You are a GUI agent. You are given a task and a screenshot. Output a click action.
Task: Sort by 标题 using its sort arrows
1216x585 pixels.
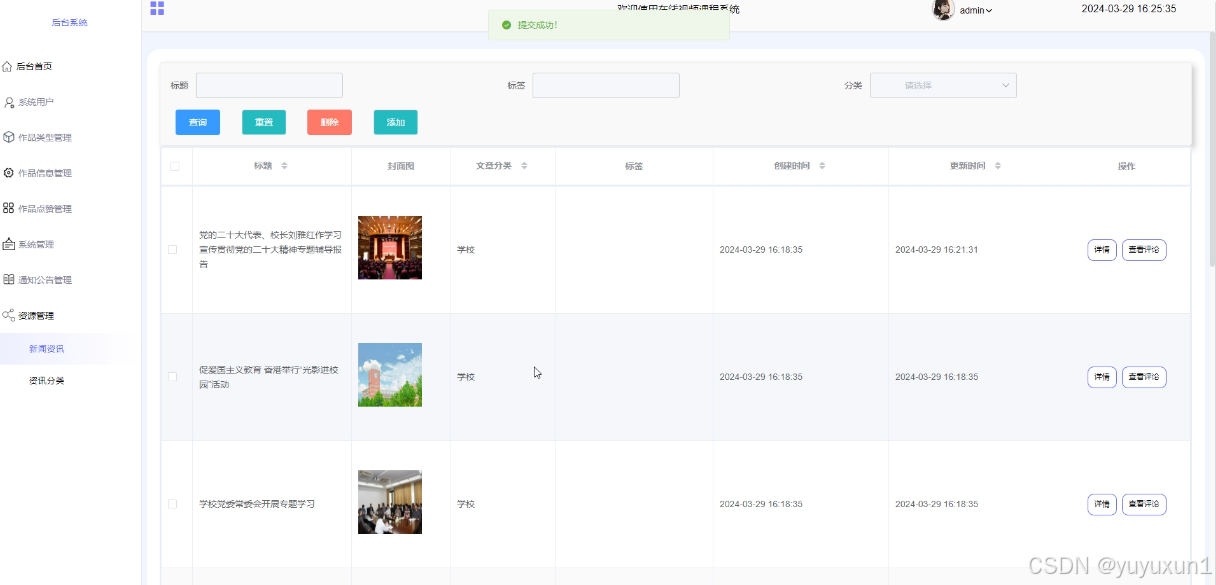pyautogui.click(x=284, y=166)
